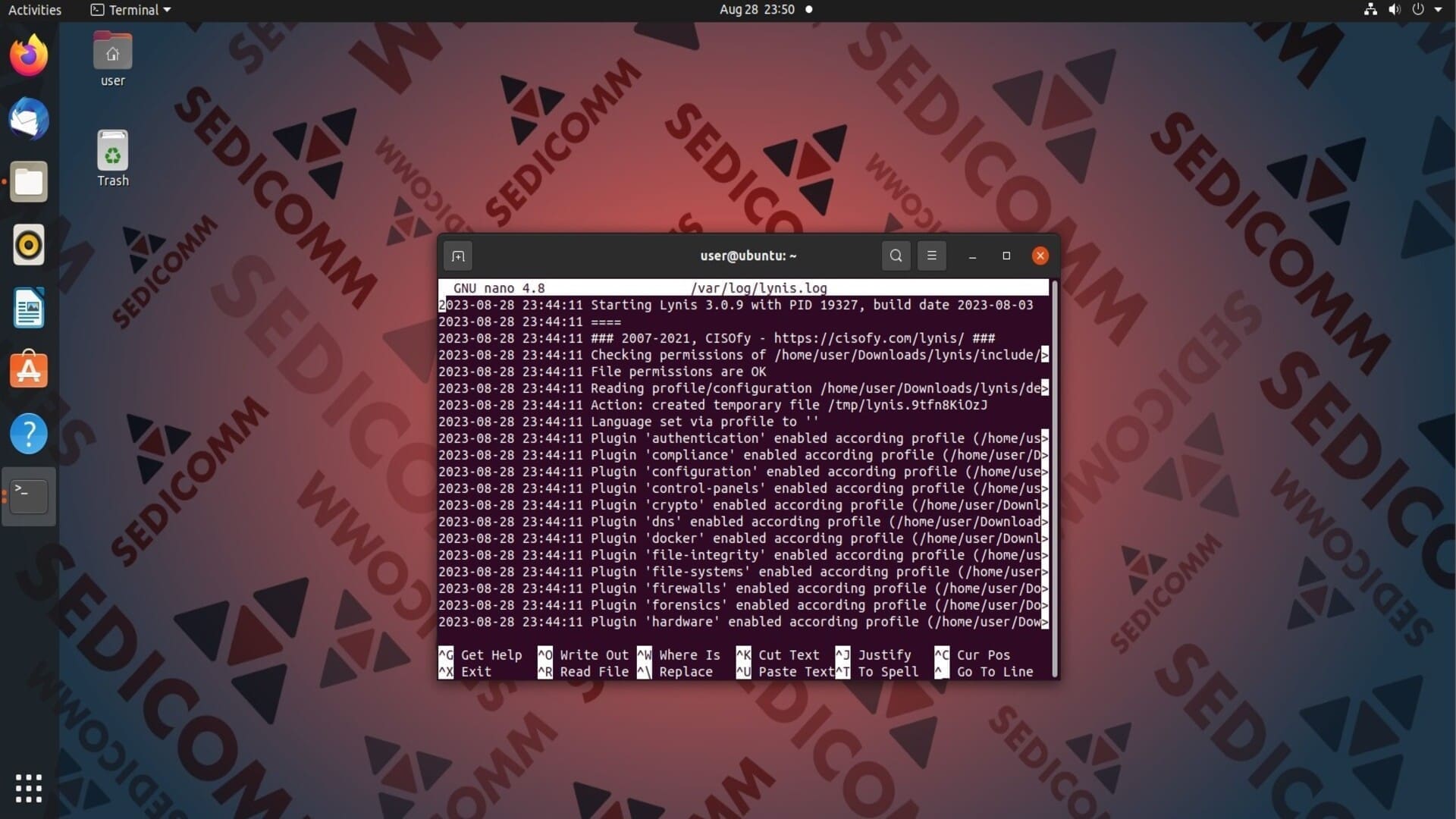Click the 'Language set via profile' line
The height and width of the screenshot is (819, 1456).
(x=629, y=422)
